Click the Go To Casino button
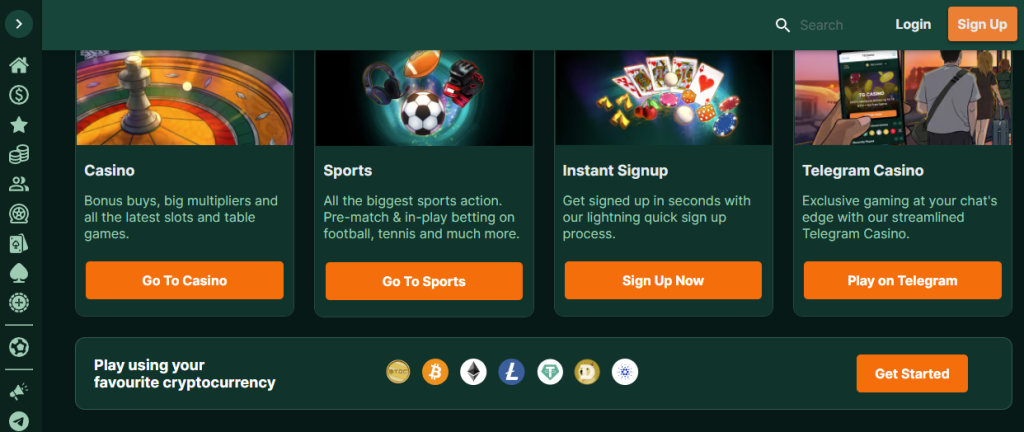Image resolution: width=1024 pixels, height=432 pixels. 185,281
